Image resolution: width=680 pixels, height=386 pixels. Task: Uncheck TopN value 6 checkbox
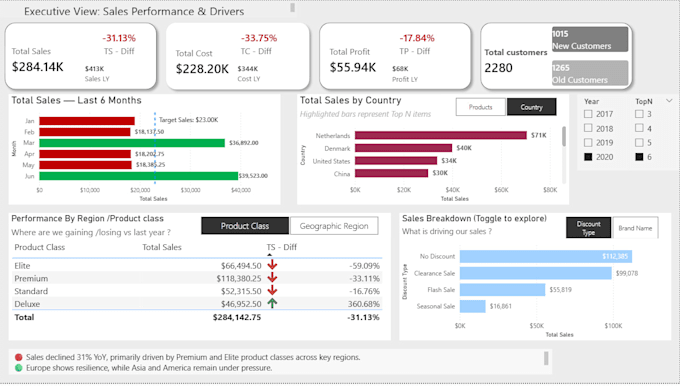[639, 157]
